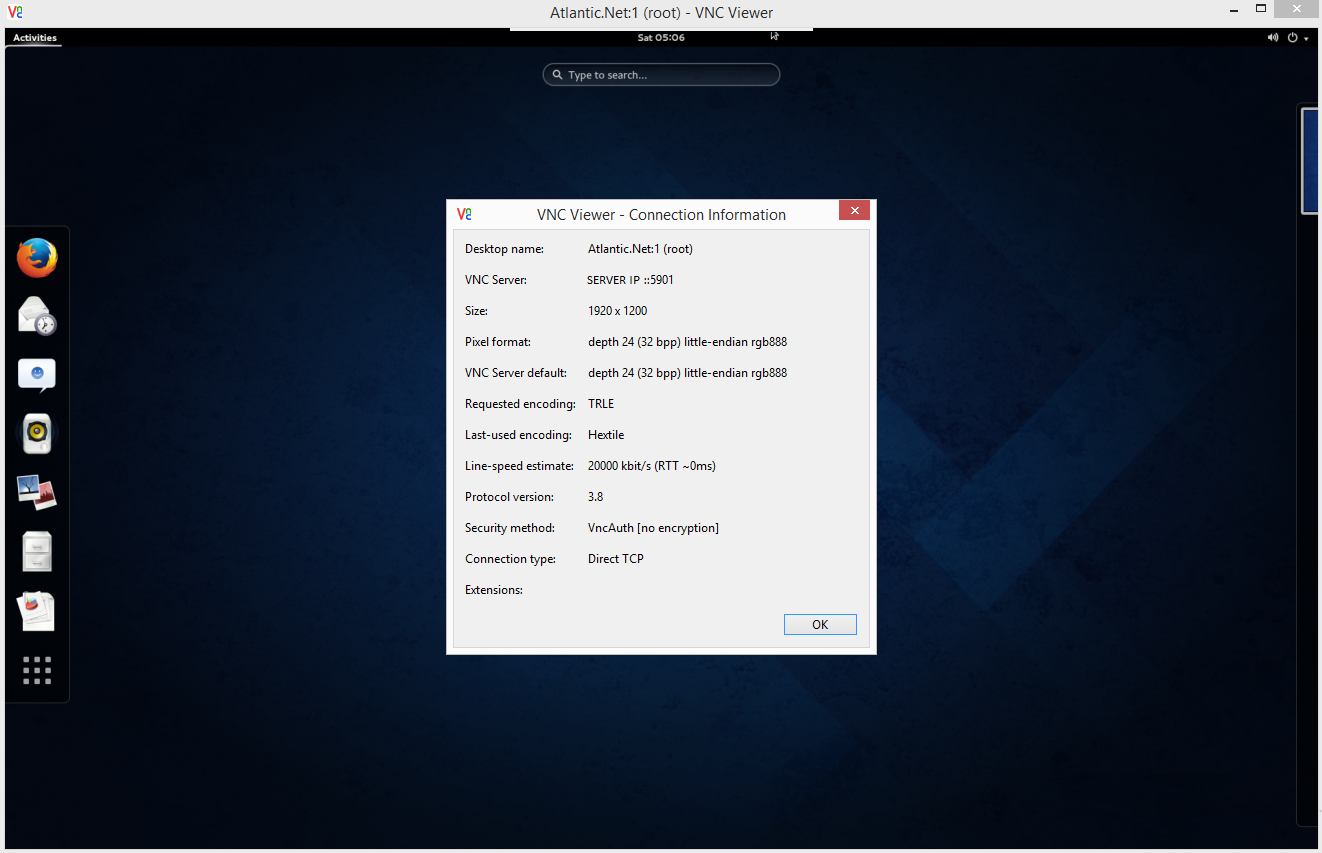Viewport: 1322px width, 853px height.
Task: Click the VNC Viewer toolbar handle at top
Action: pos(661,28)
